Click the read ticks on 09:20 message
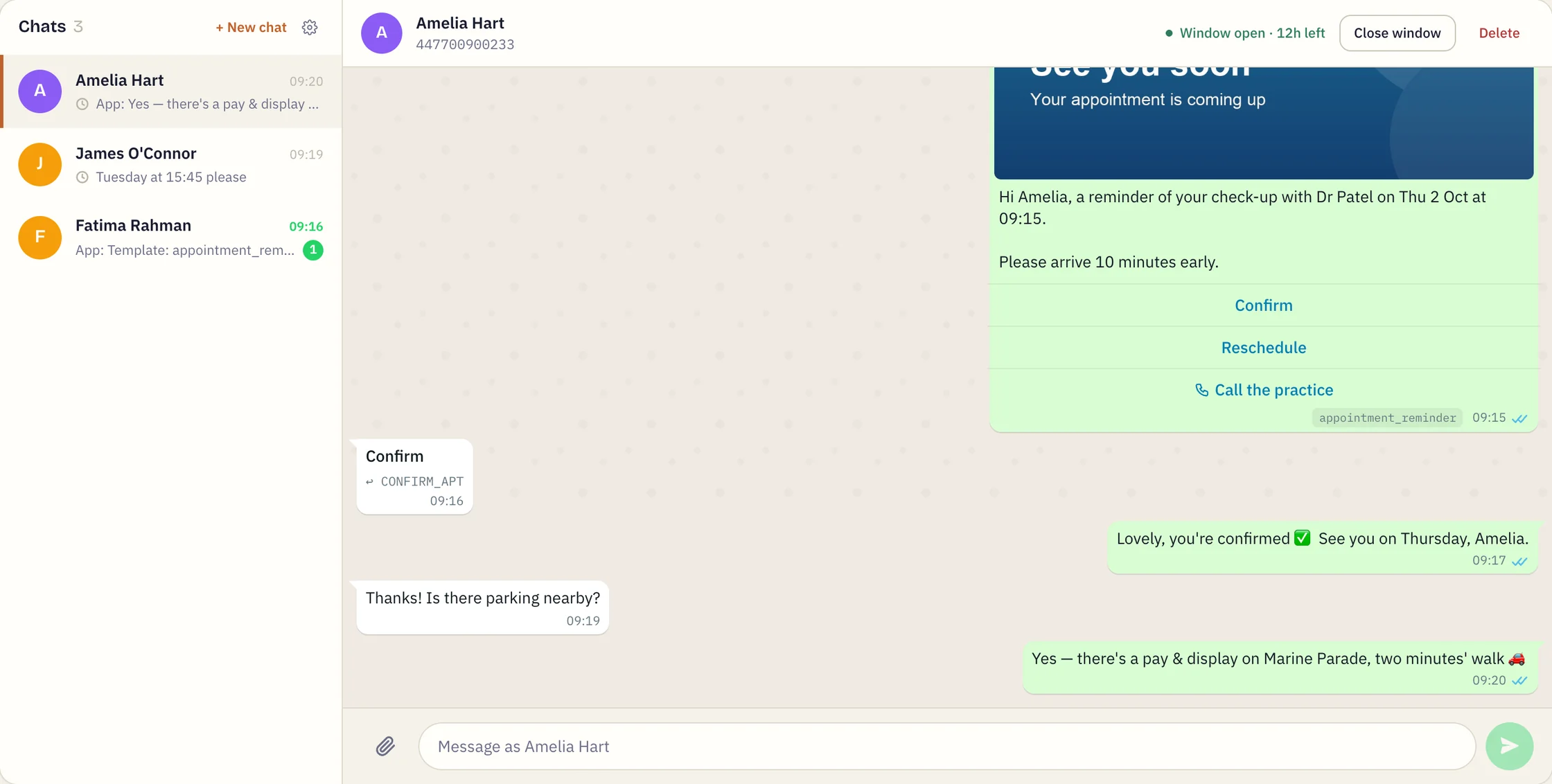Screen dimensions: 1552x784 (1519, 681)
